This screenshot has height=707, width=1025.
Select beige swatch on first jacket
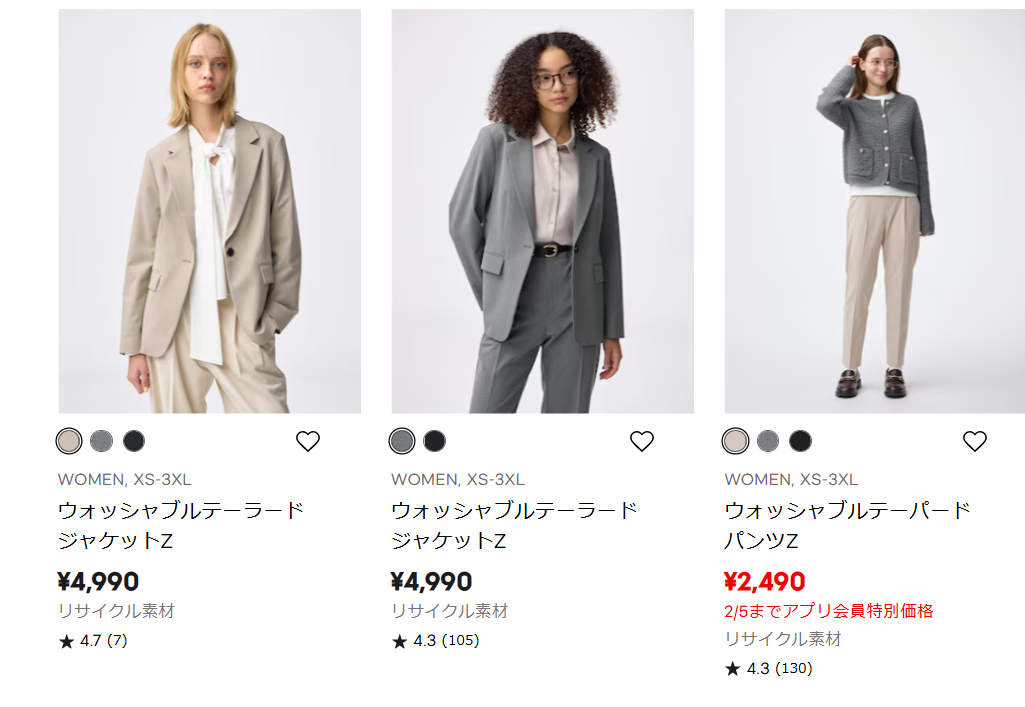click(69, 441)
